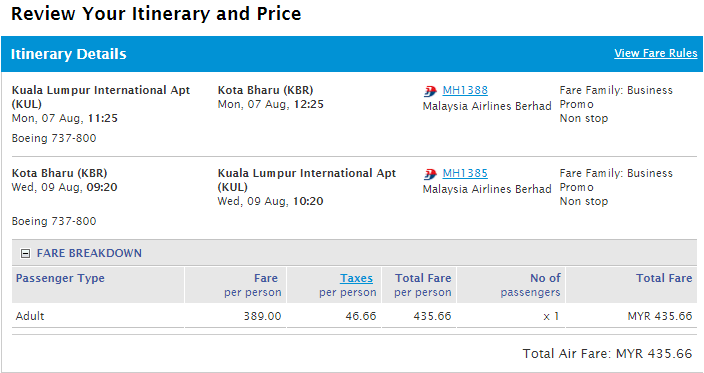Click the Total Air Fare MYR 435.66 text
This screenshot has height=373, width=704.
click(x=607, y=354)
